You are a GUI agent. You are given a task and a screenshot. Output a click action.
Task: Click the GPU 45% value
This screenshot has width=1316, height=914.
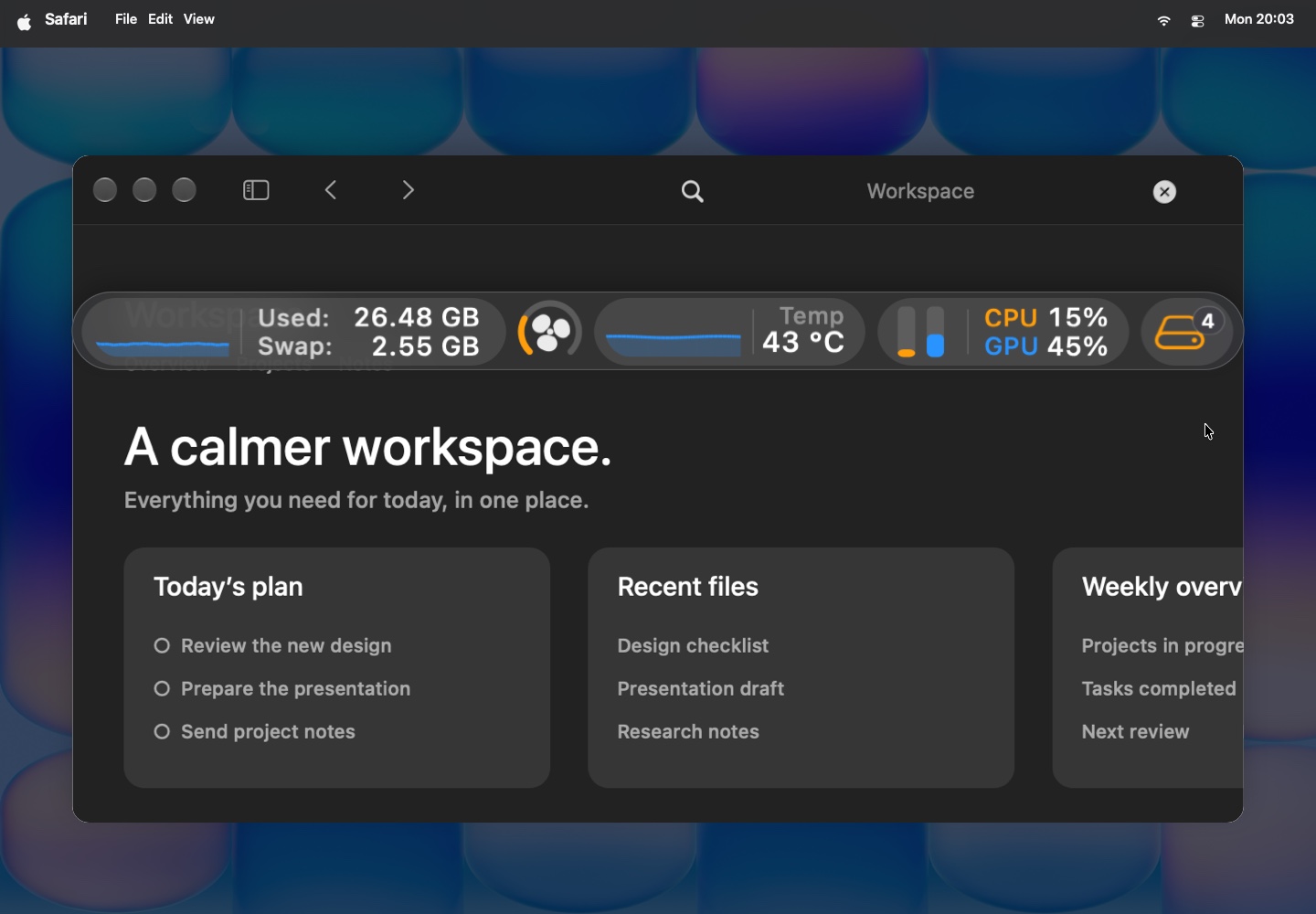pyautogui.click(x=1046, y=346)
